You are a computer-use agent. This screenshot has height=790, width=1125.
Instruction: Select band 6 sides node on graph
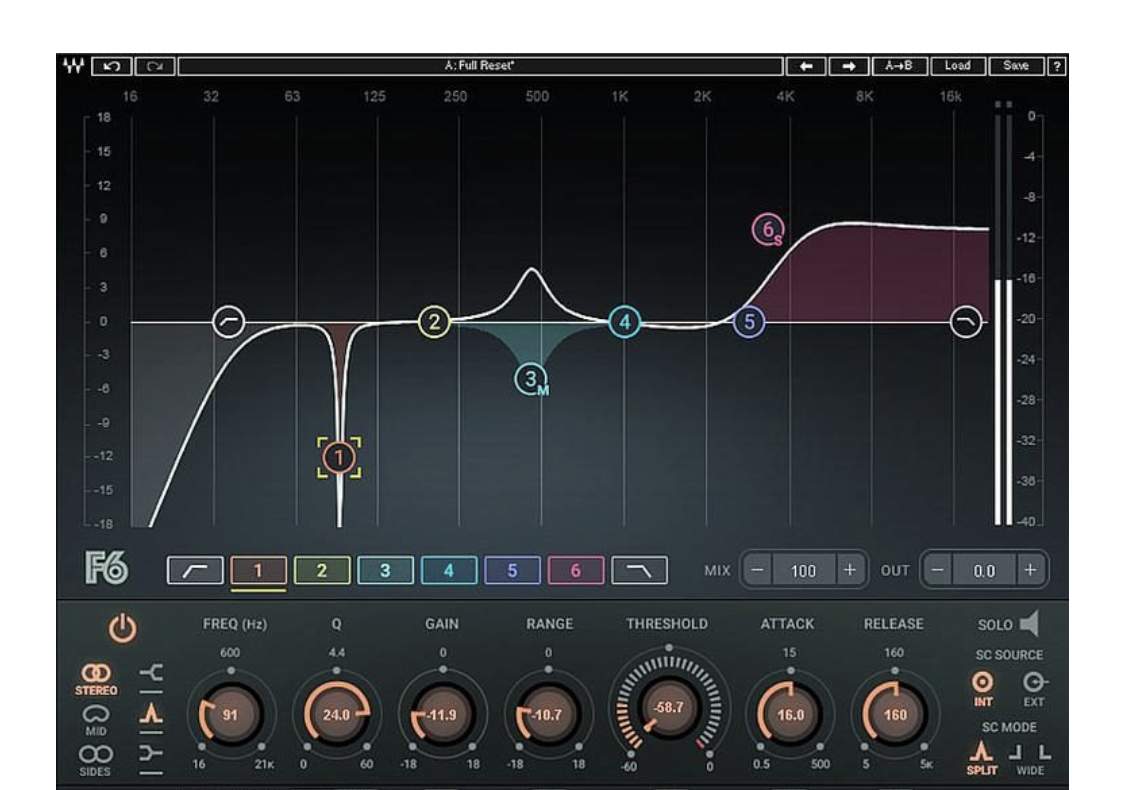(x=768, y=230)
